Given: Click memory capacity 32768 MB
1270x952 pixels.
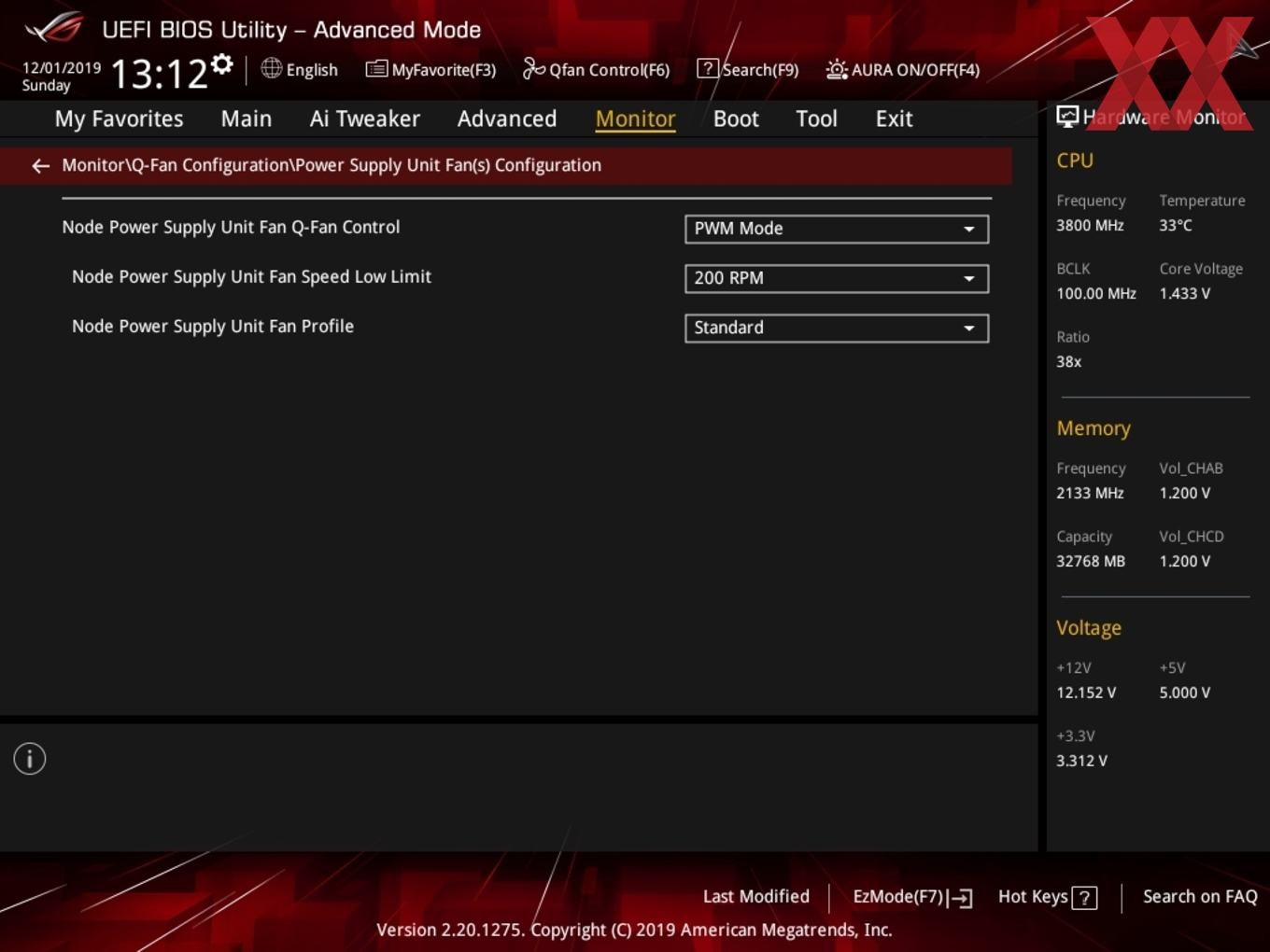Looking at the screenshot, I should [1091, 561].
